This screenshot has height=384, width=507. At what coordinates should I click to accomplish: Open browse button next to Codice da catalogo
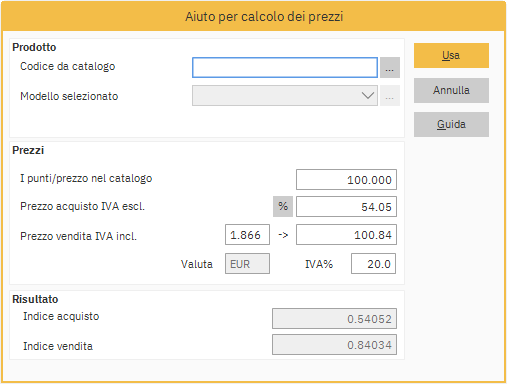tap(390, 67)
